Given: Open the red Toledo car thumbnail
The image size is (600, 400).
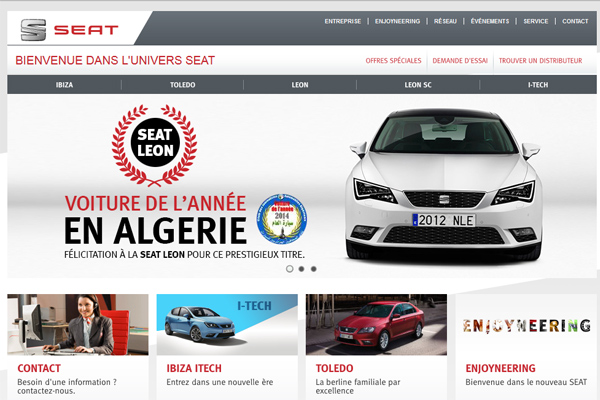Looking at the screenshot, I should coord(376,325).
